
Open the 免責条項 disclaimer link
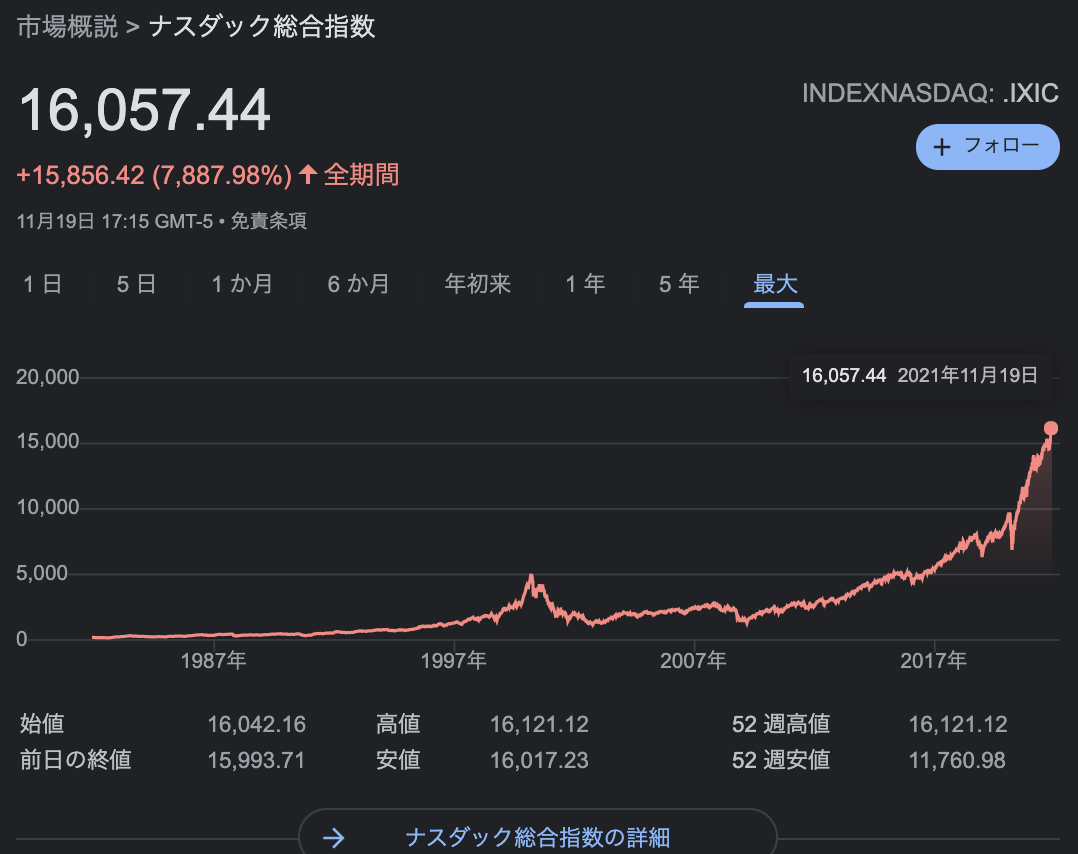(x=269, y=221)
